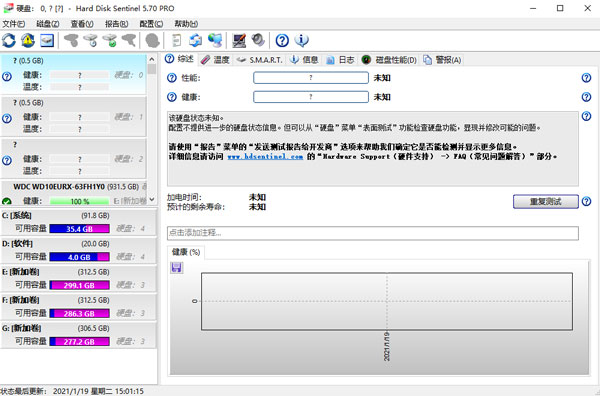This screenshot has height=396, width=600.
Task: Click the disk list scrollbar thumb
Action: [x=152, y=69]
